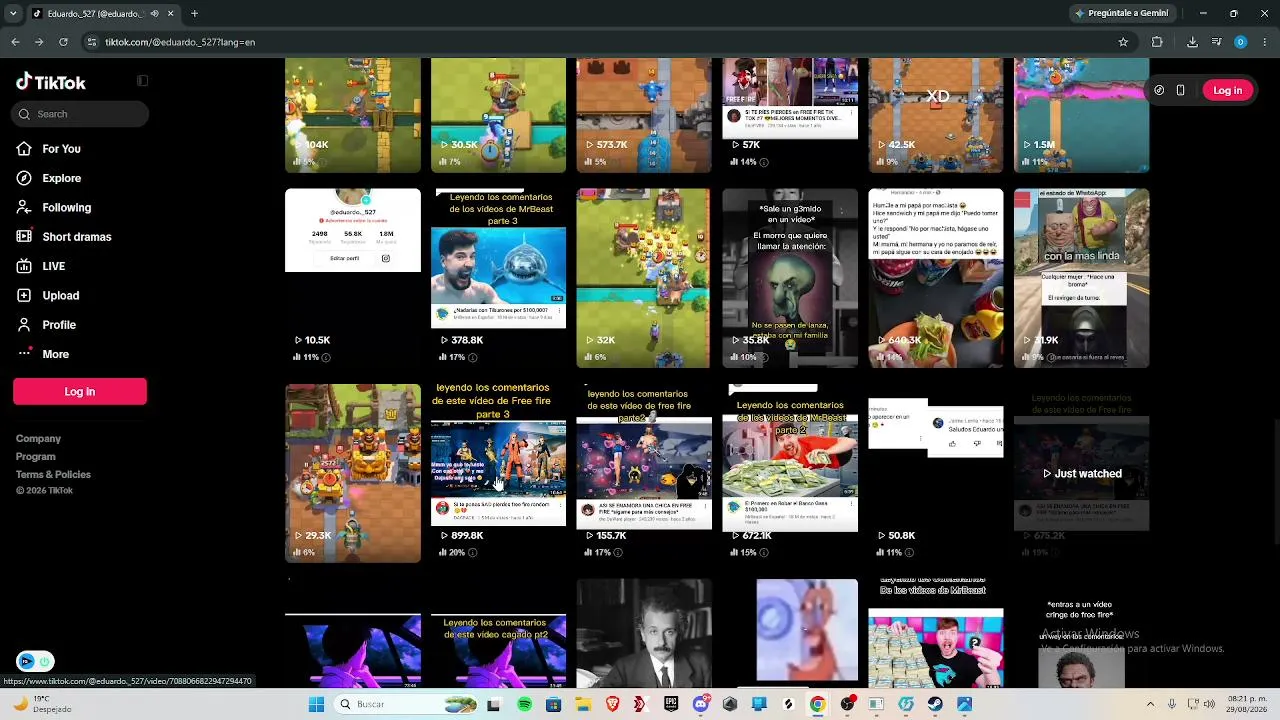This screenshot has height=720, width=1280.
Task: Open the TikTok logo home link
Action: tap(51, 82)
